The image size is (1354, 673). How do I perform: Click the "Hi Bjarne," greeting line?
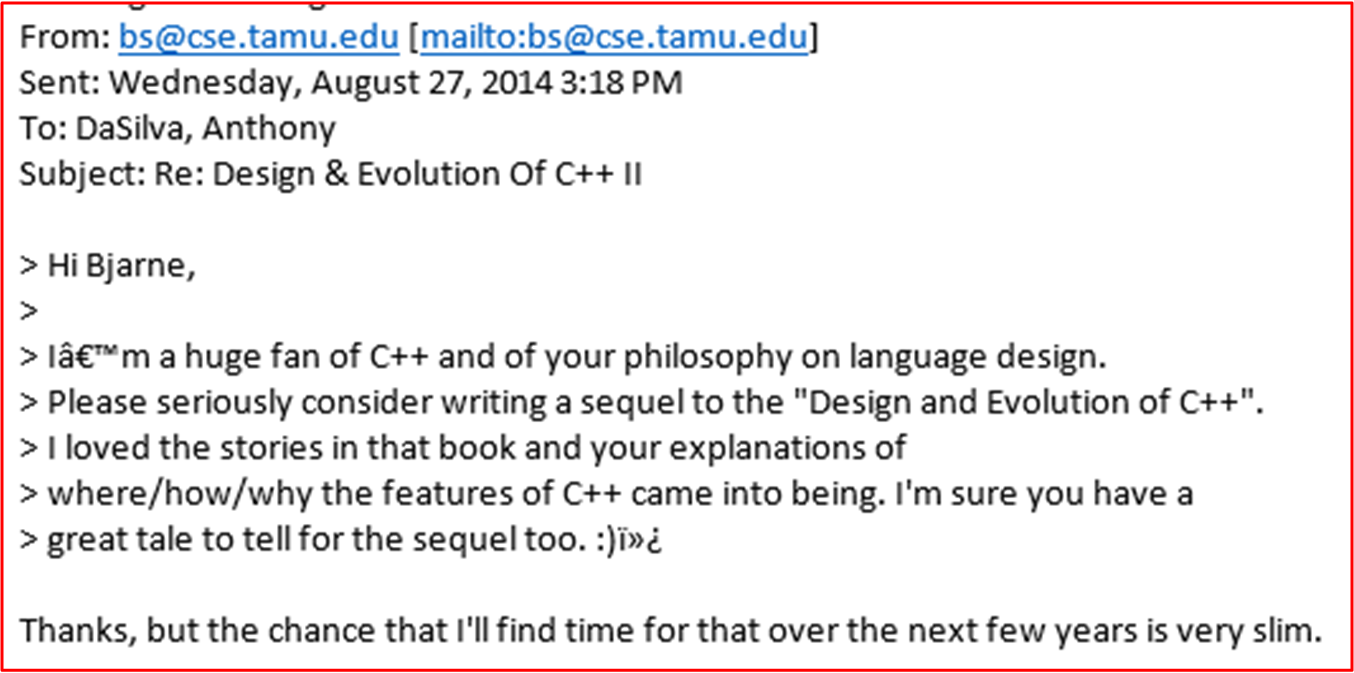point(108,265)
